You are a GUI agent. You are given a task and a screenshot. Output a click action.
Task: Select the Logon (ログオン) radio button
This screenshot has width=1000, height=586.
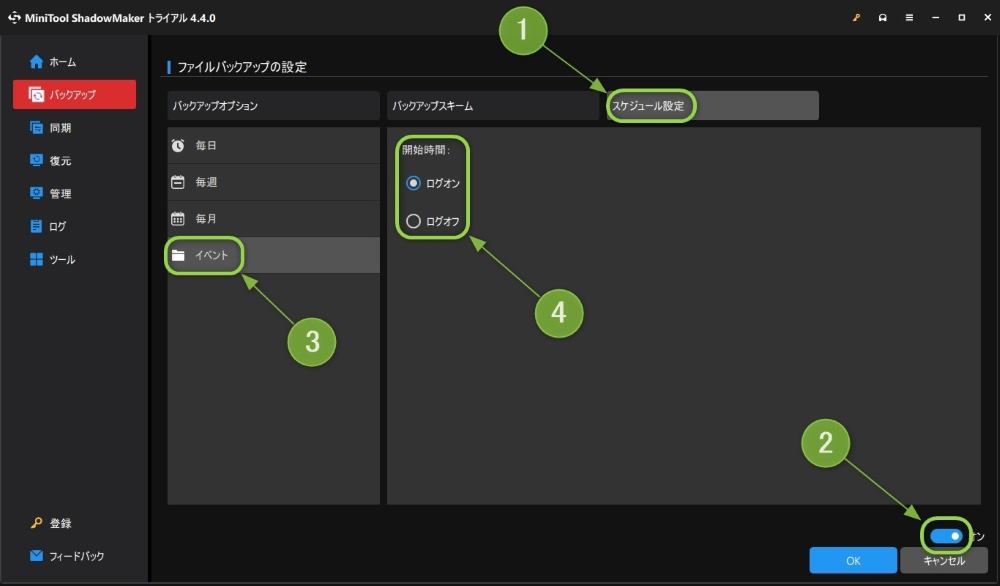(x=413, y=184)
